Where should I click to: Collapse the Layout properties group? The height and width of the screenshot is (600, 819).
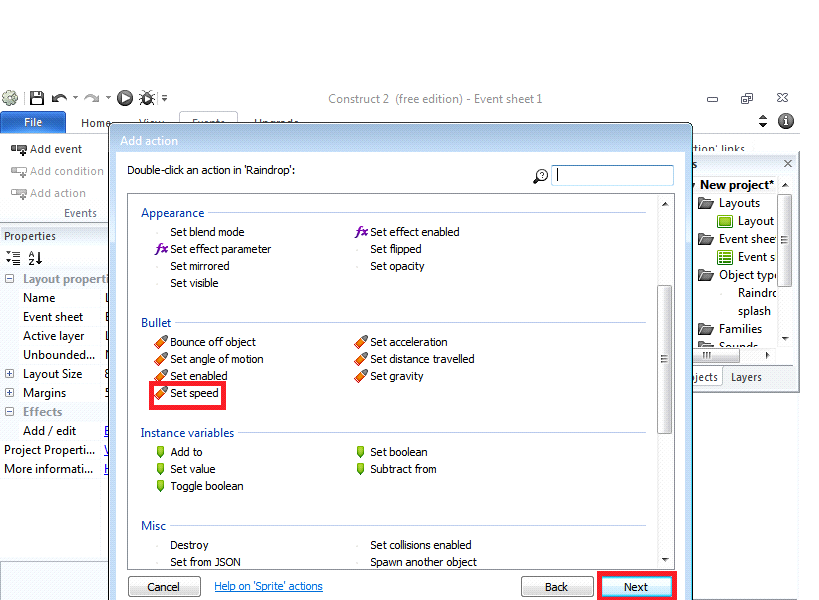pos(9,279)
